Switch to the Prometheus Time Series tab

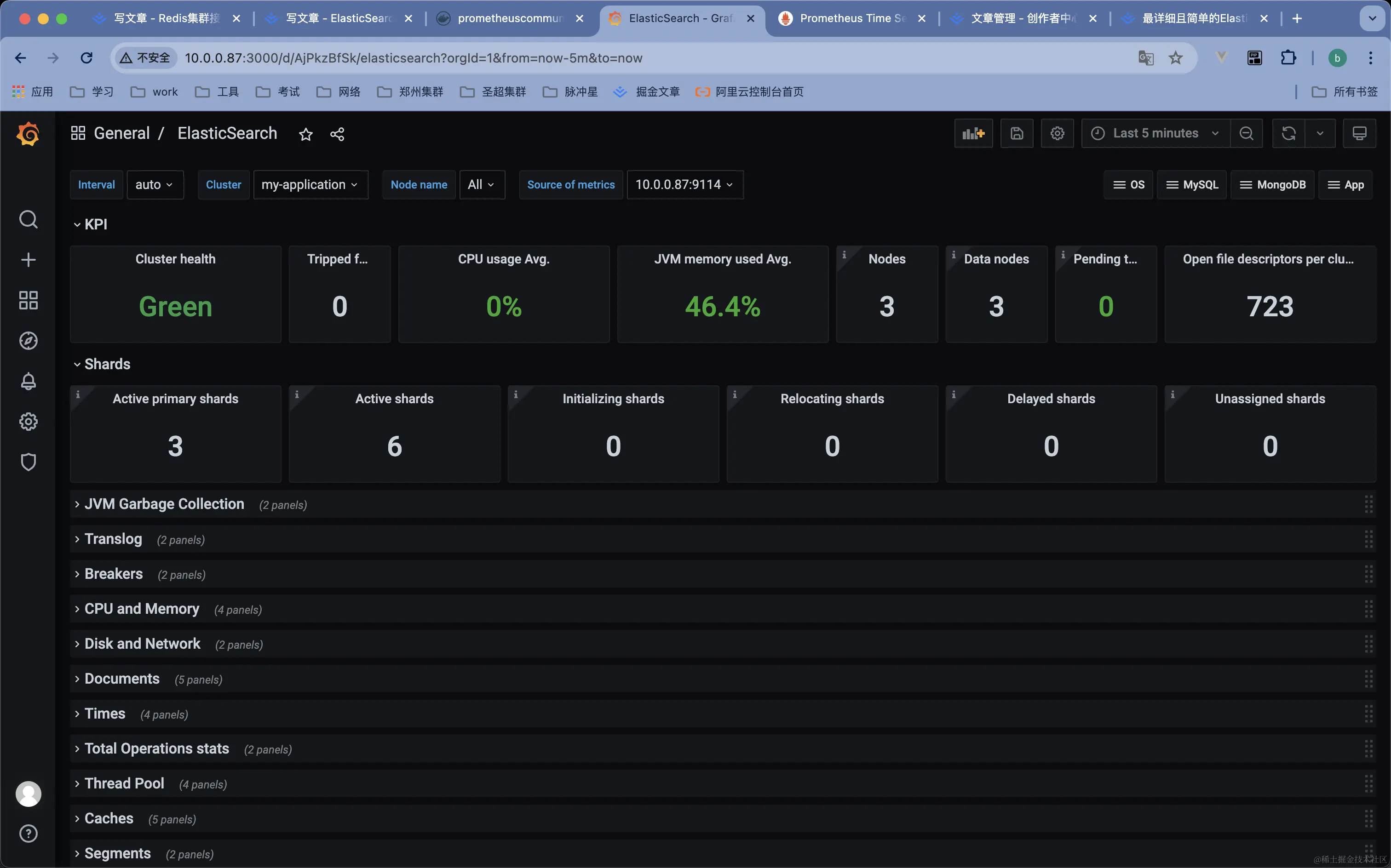click(x=852, y=18)
